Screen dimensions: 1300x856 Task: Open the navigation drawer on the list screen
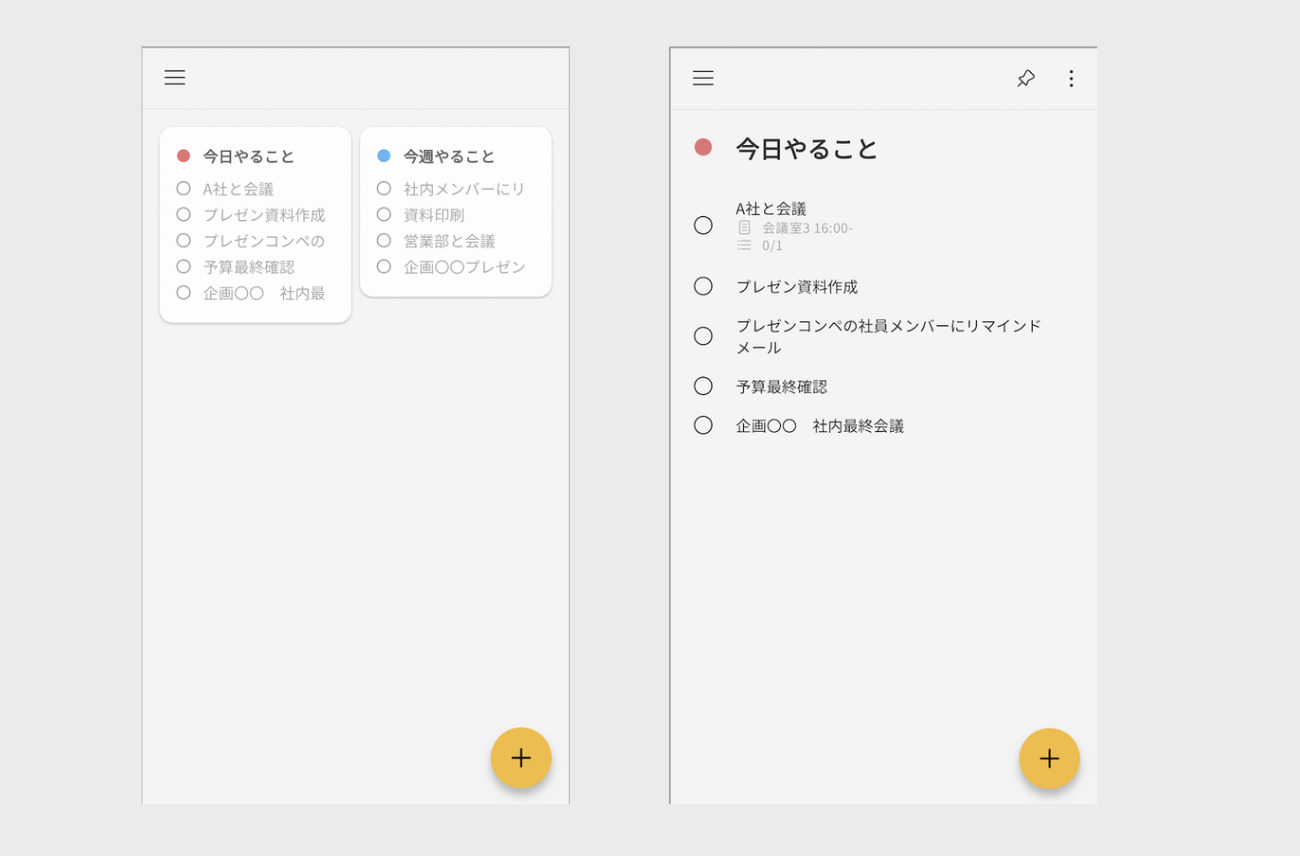175,77
